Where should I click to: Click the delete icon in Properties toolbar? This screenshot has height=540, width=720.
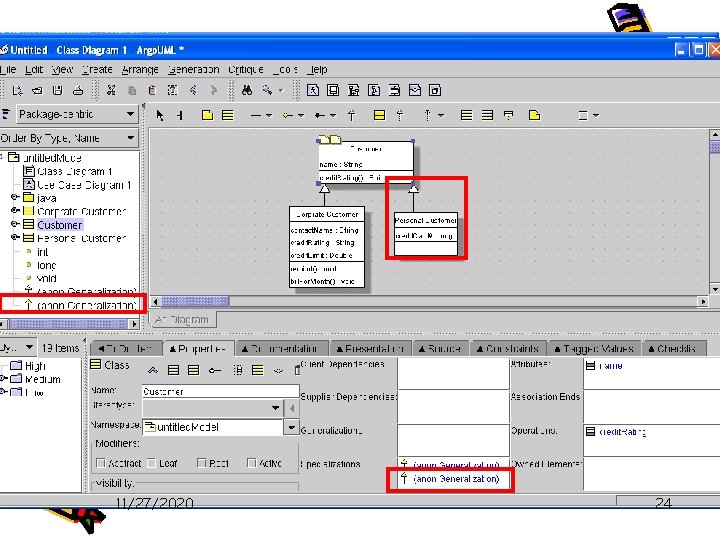point(298,370)
